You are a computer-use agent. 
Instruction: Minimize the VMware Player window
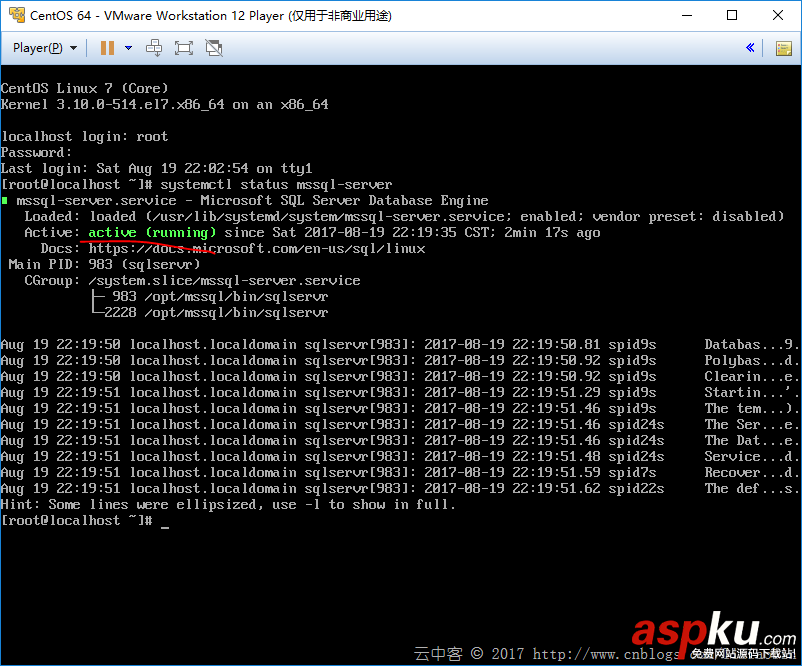[x=687, y=15]
